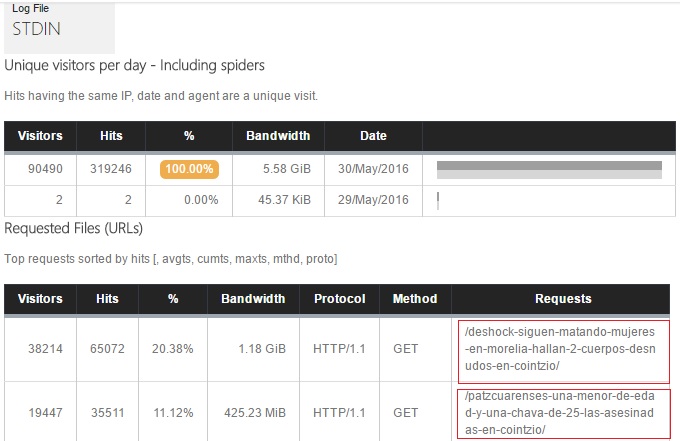
Task: Select the 30/May/2016 date cell
Action: click(373, 169)
